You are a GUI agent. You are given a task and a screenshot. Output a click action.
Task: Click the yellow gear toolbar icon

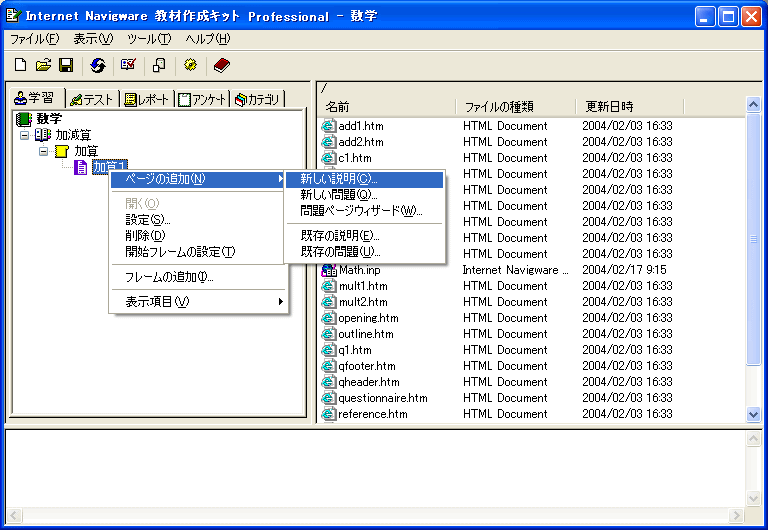tap(190, 65)
